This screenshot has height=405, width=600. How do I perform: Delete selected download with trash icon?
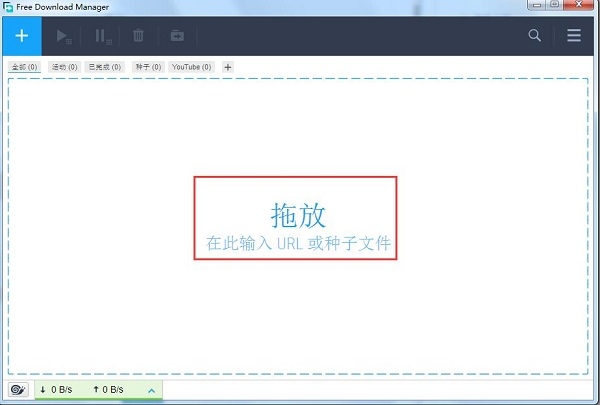(x=138, y=36)
